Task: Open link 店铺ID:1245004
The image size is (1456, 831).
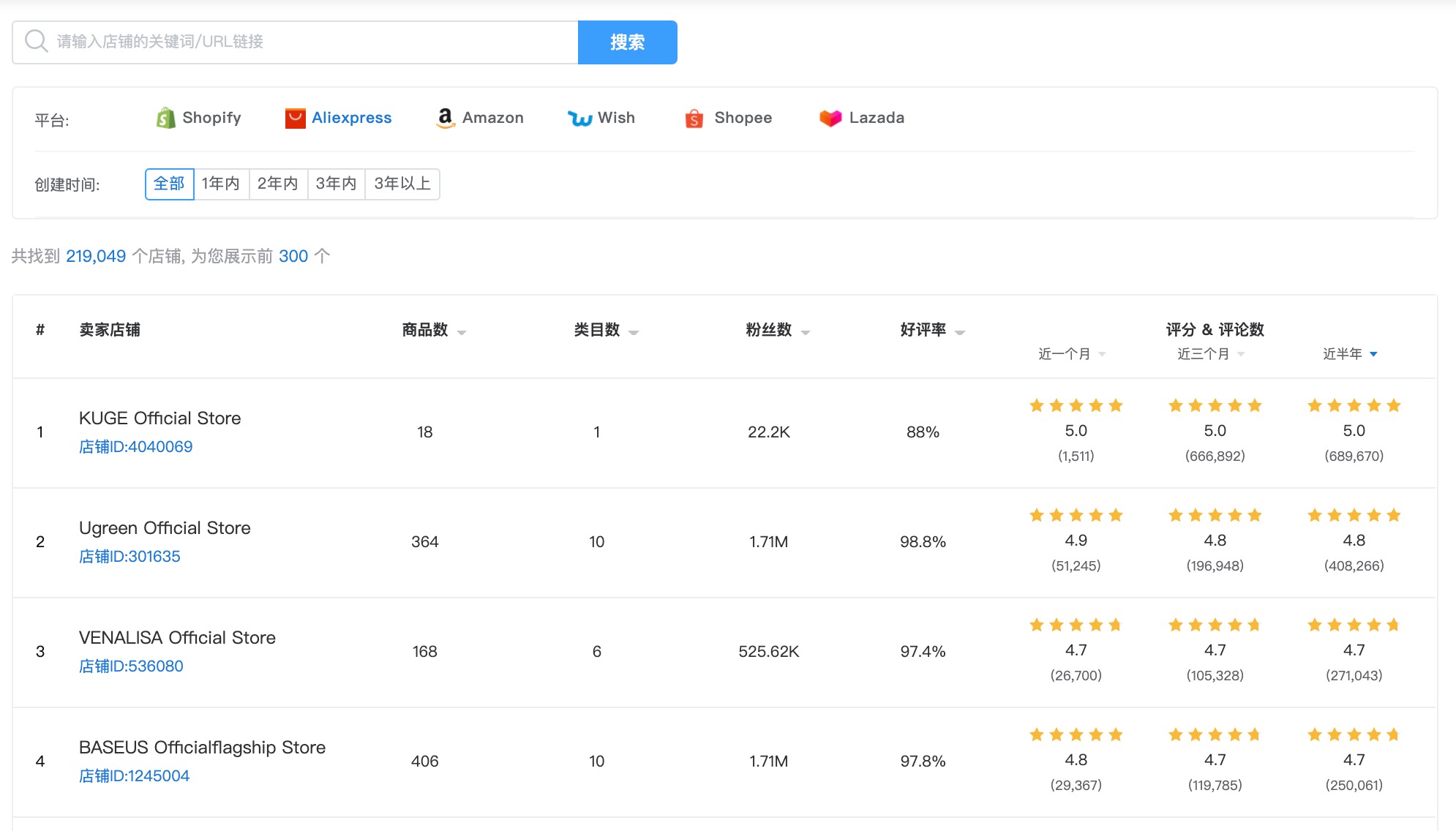Action: click(134, 776)
